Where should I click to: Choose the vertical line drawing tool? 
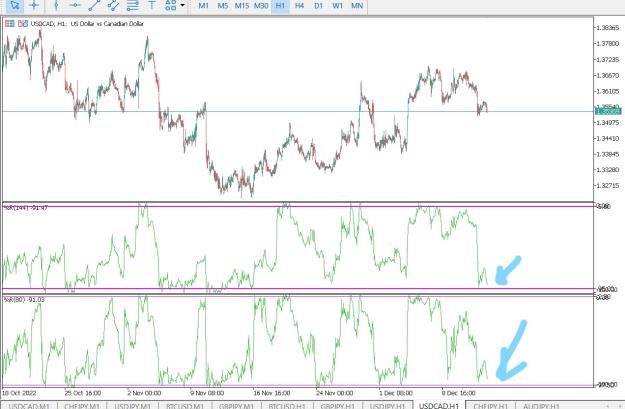(56, 6)
